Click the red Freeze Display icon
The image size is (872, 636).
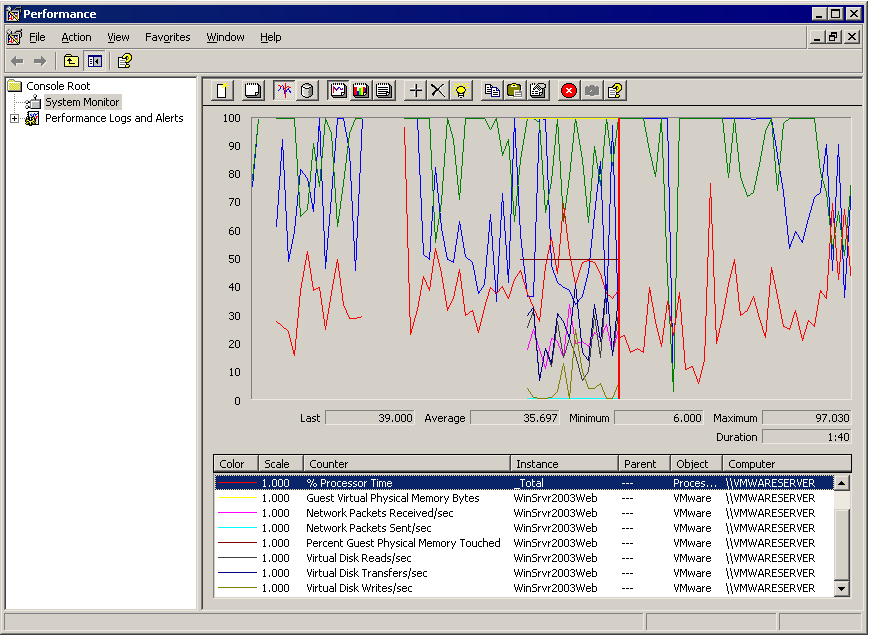(x=569, y=91)
